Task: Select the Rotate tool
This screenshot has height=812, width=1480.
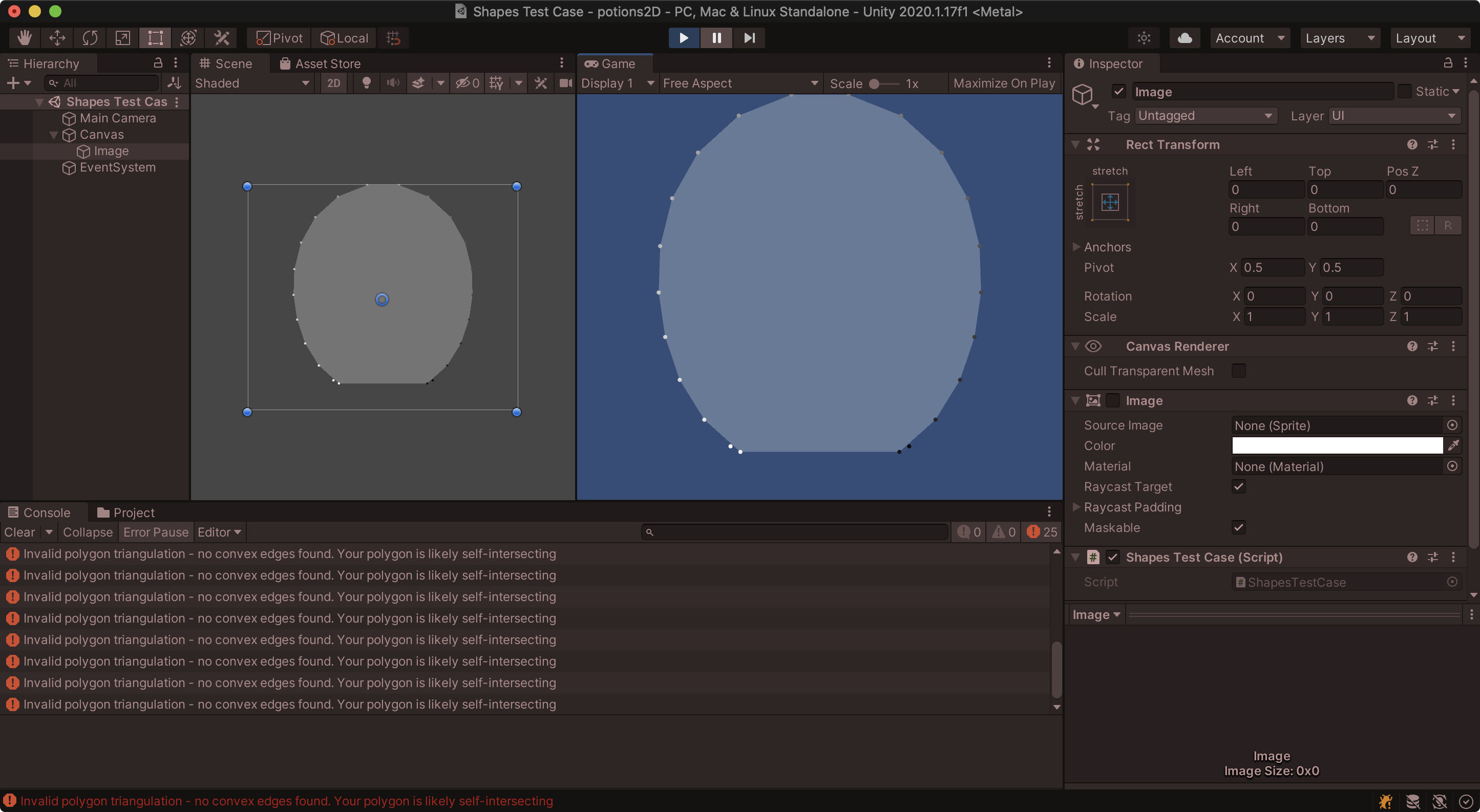Action: (90, 38)
